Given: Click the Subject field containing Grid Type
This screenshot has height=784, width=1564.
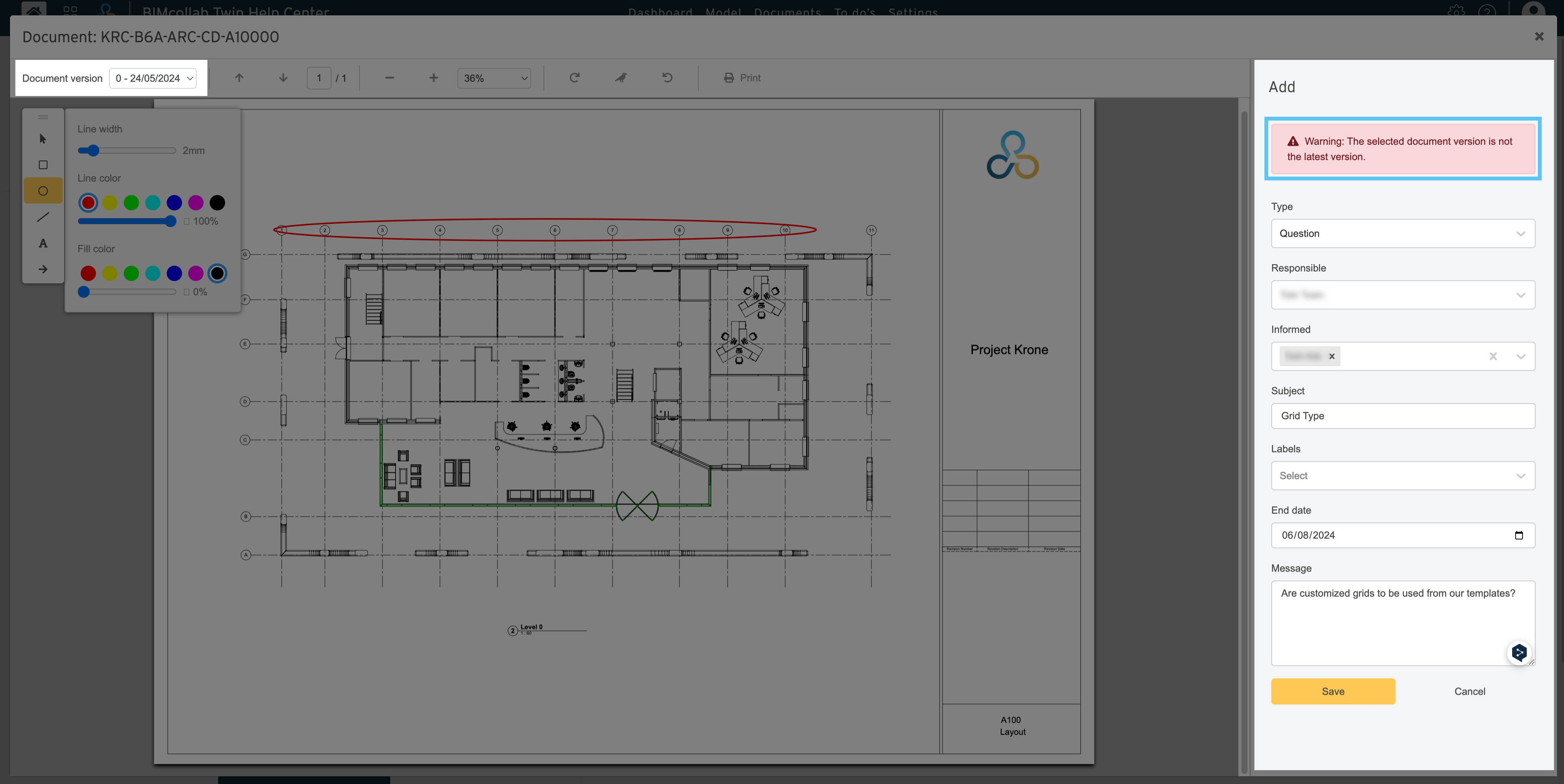Looking at the screenshot, I should pos(1403,416).
